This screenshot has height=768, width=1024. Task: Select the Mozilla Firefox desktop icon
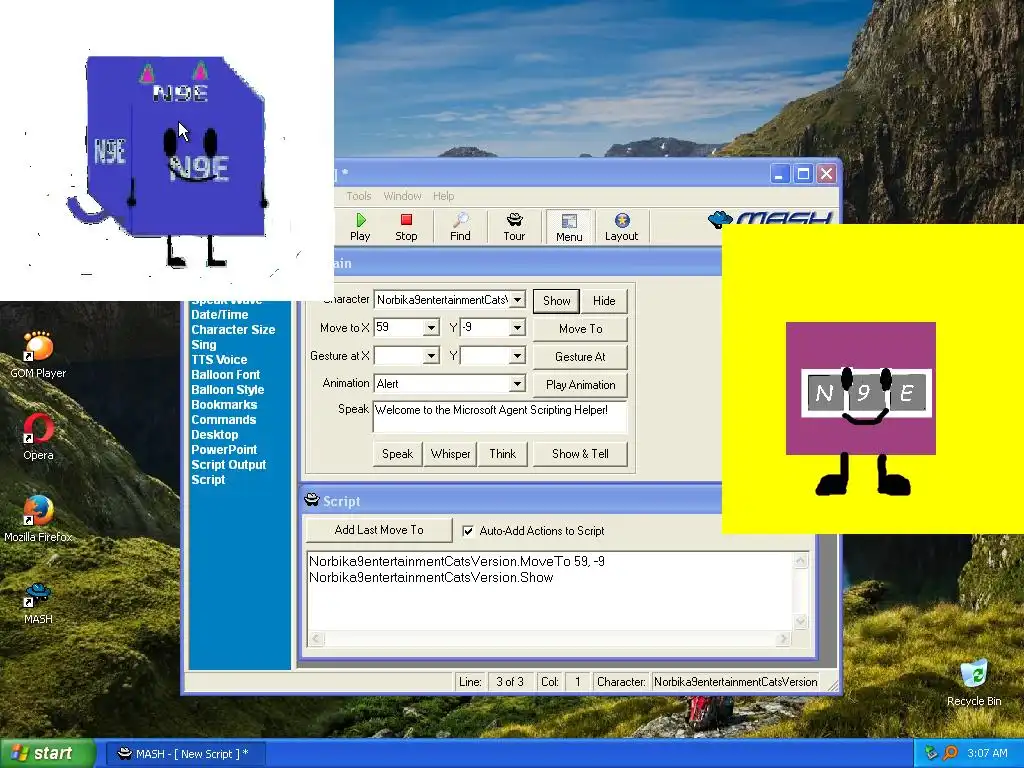coord(38,519)
